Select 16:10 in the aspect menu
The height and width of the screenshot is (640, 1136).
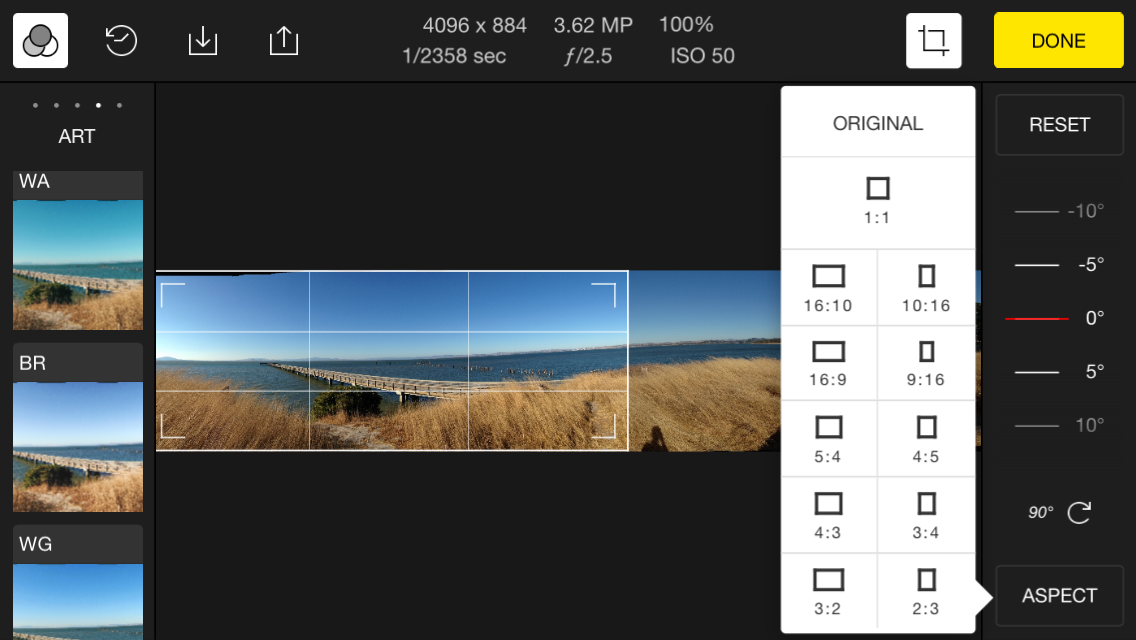828,288
